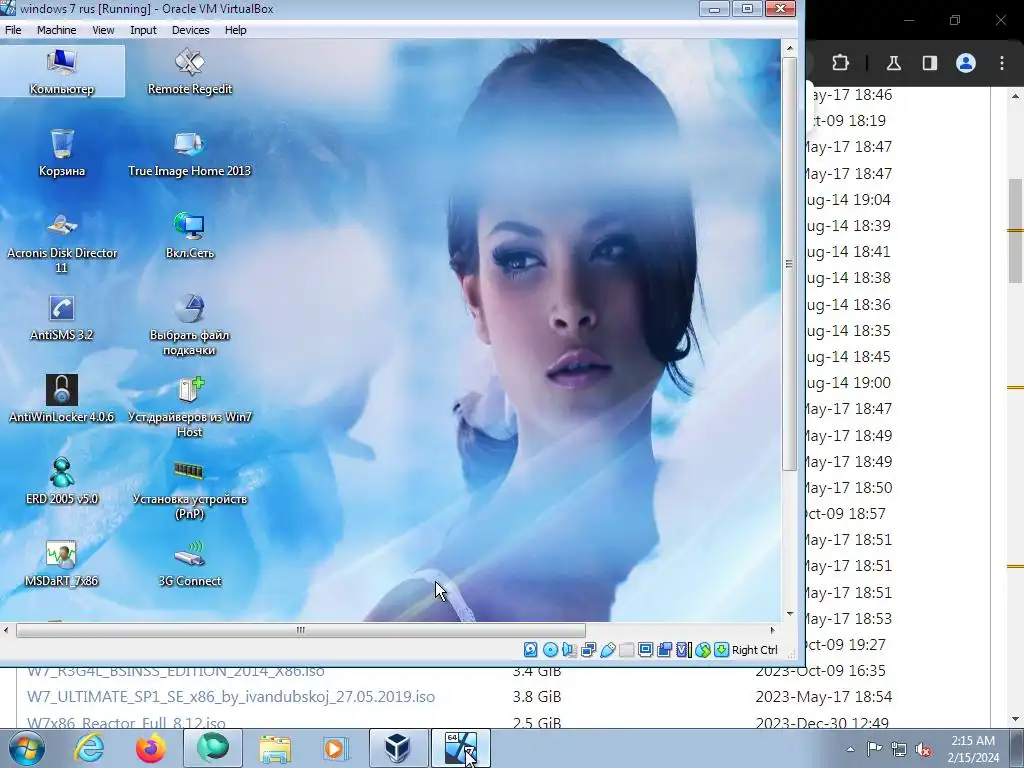The width and height of the screenshot is (1024, 768).
Task: Open browser extensions puzzle icon
Action: 840,63
